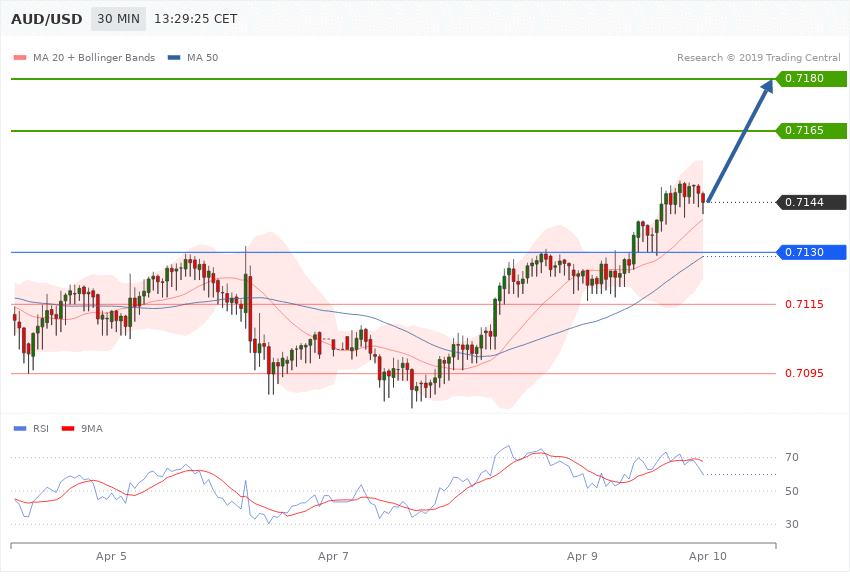
Task: Click the Research © 2019 Trading Central text
Action: click(x=758, y=57)
